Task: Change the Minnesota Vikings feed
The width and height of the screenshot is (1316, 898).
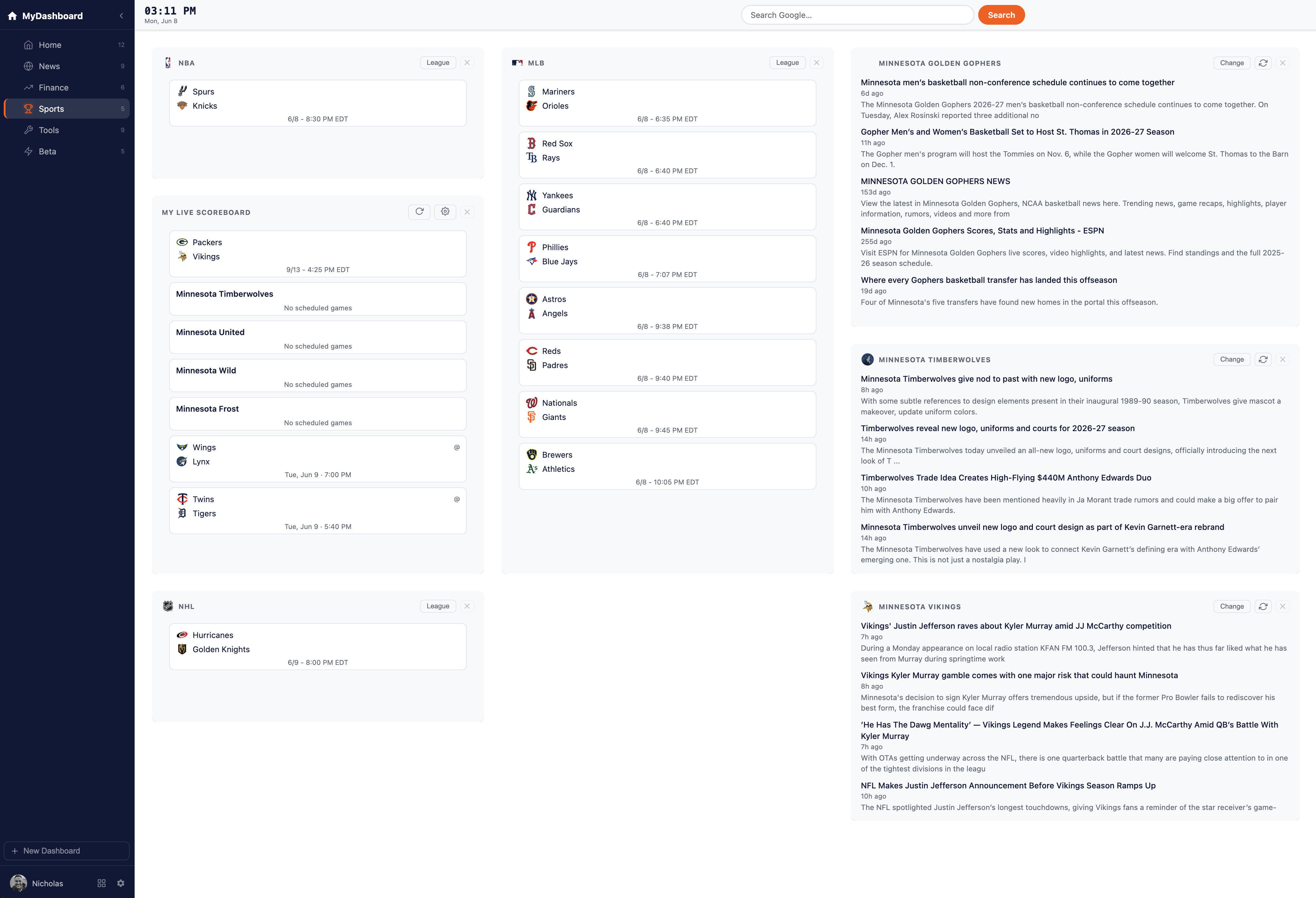Action: [1232, 606]
